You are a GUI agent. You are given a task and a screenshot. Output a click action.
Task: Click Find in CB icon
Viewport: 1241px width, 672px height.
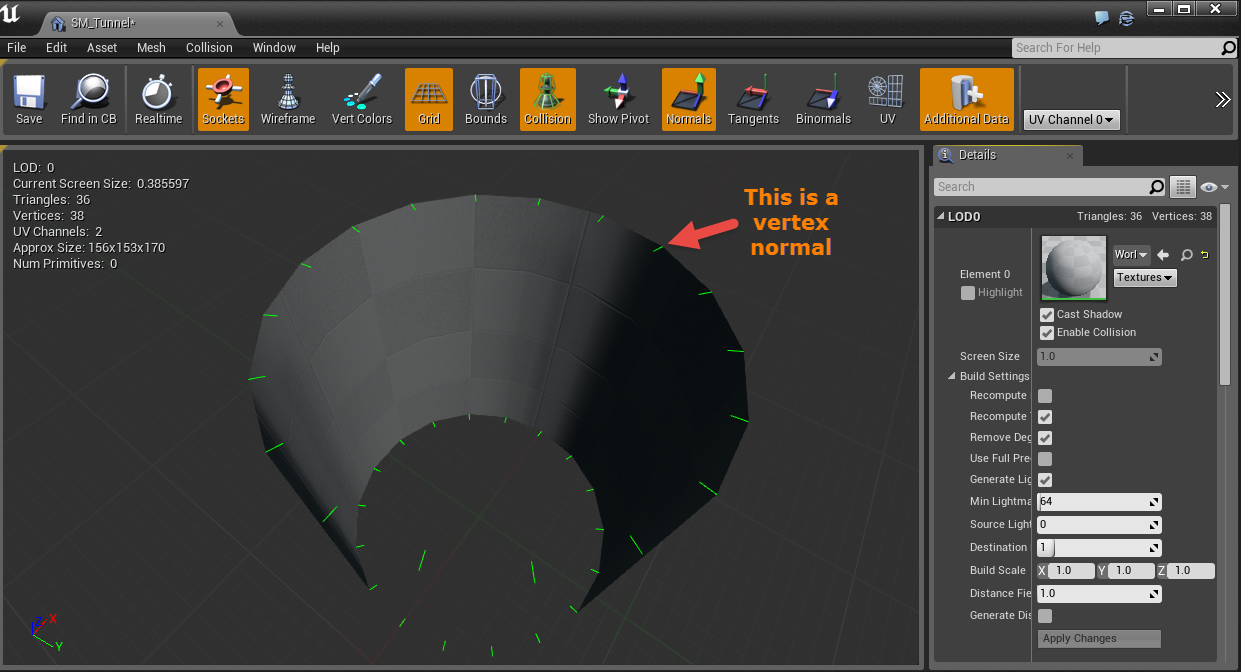(88, 100)
